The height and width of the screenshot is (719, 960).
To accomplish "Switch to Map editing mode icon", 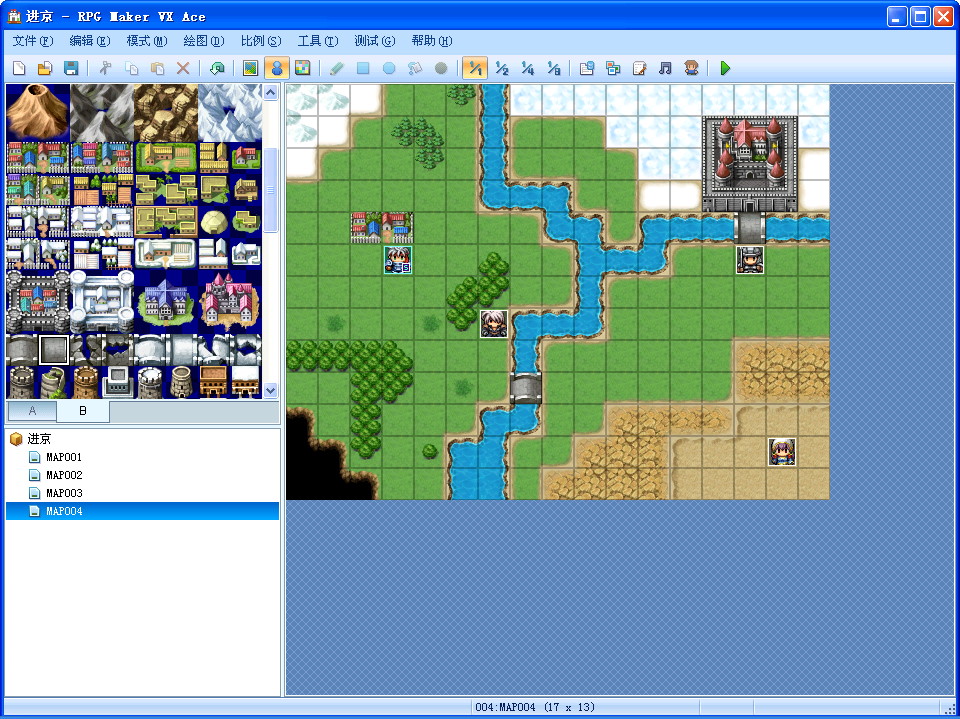I will pyautogui.click(x=250, y=68).
